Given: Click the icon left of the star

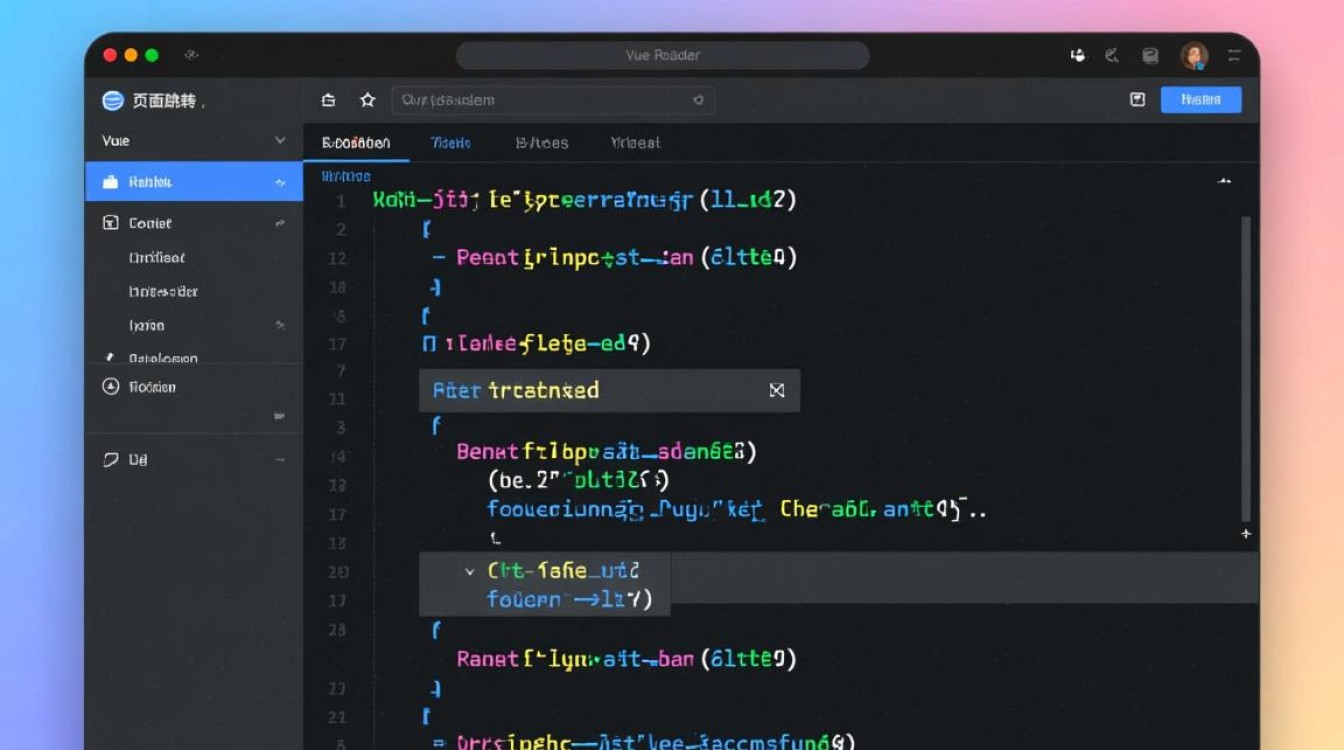Looking at the screenshot, I should click(x=328, y=100).
